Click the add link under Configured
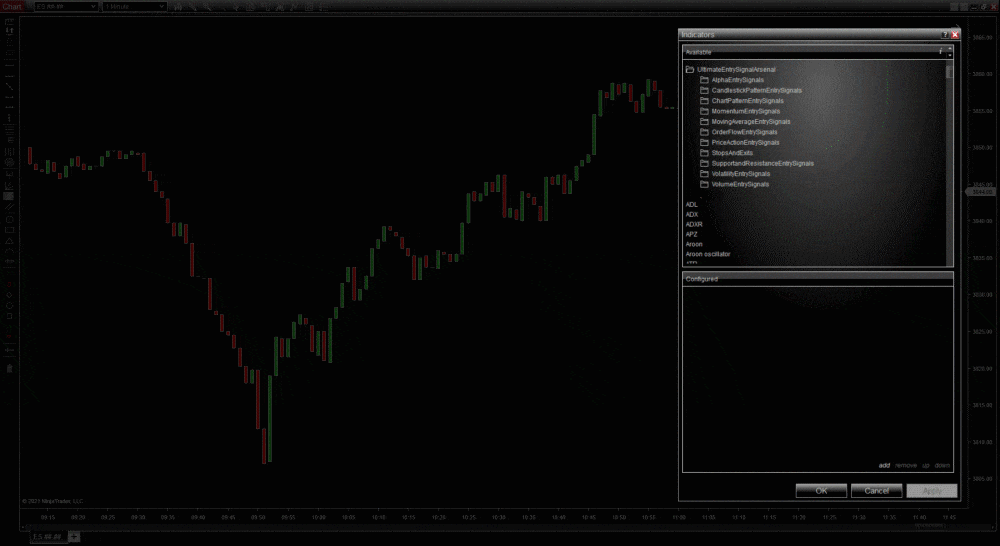The width and height of the screenshot is (1000, 546). (x=884, y=465)
